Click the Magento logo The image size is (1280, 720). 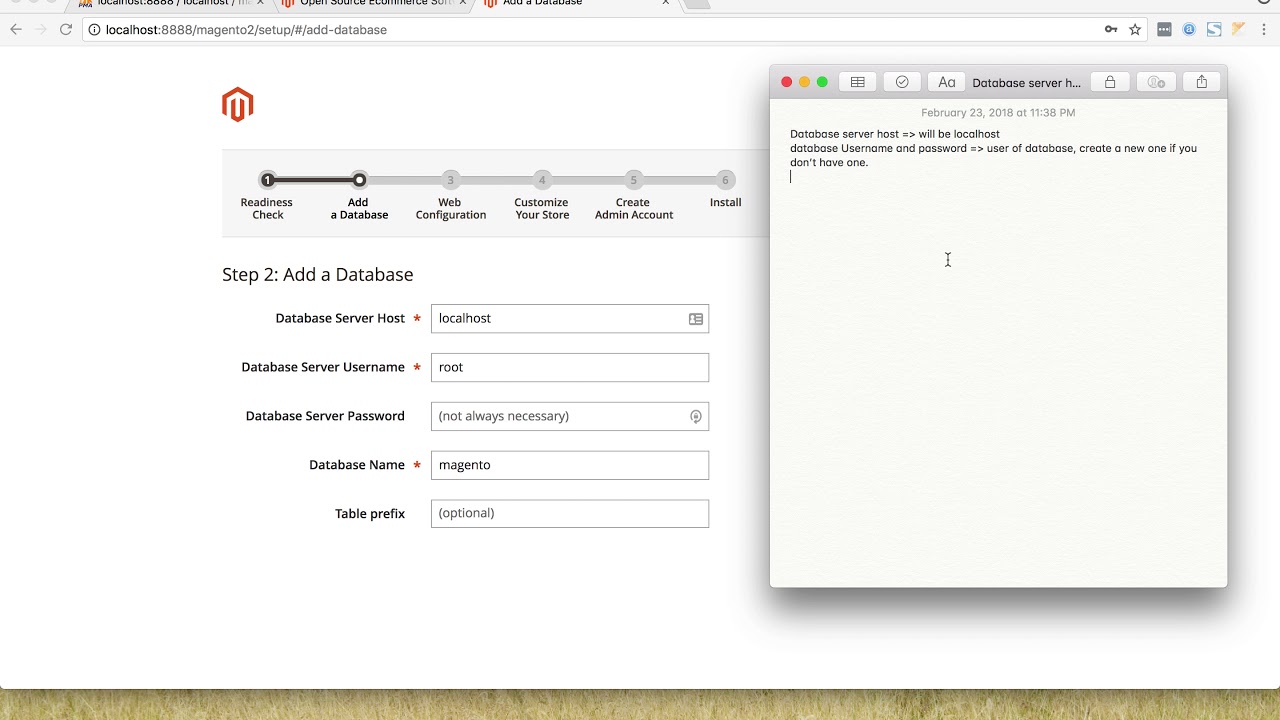tap(238, 105)
